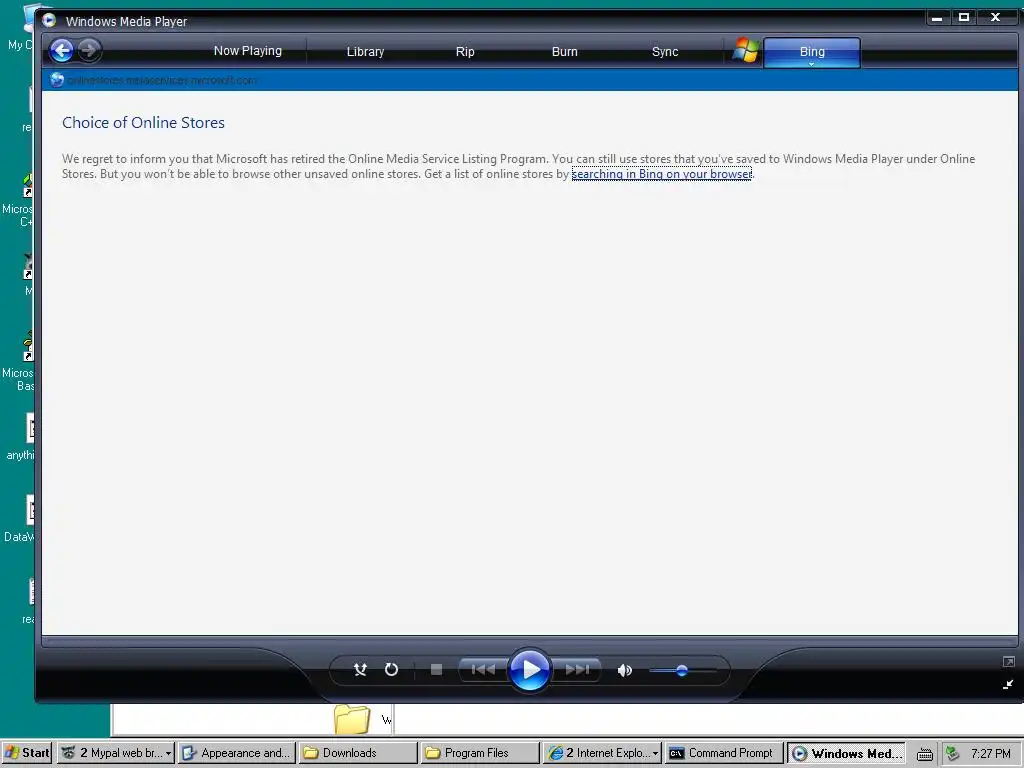Switch to Appearance and Themes taskbar window
The height and width of the screenshot is (768, 1024).
click(237, 753)
